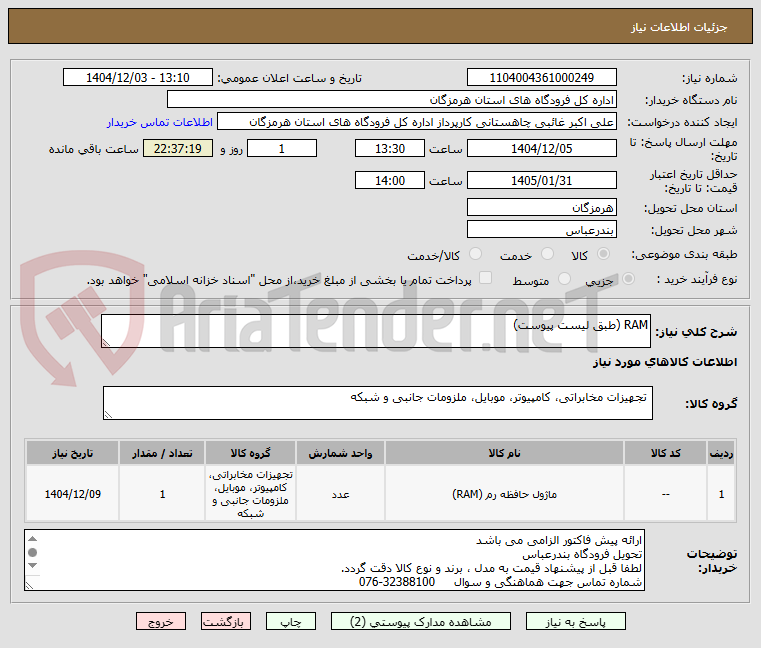This screenshot has width=761, height=648.
Task: Click the buyer notes scrollbar thumb
Action: pos(33,552)
